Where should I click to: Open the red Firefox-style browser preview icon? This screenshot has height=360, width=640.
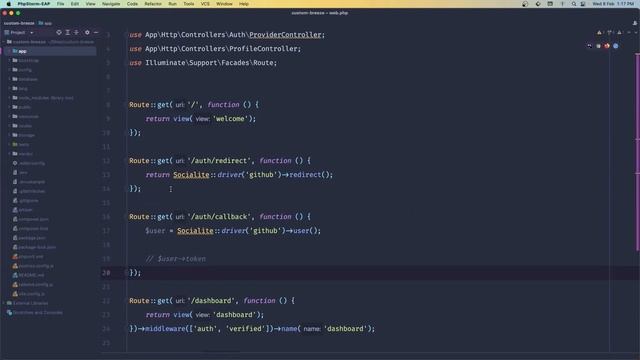pyautogui.click(x=607, y=46)
